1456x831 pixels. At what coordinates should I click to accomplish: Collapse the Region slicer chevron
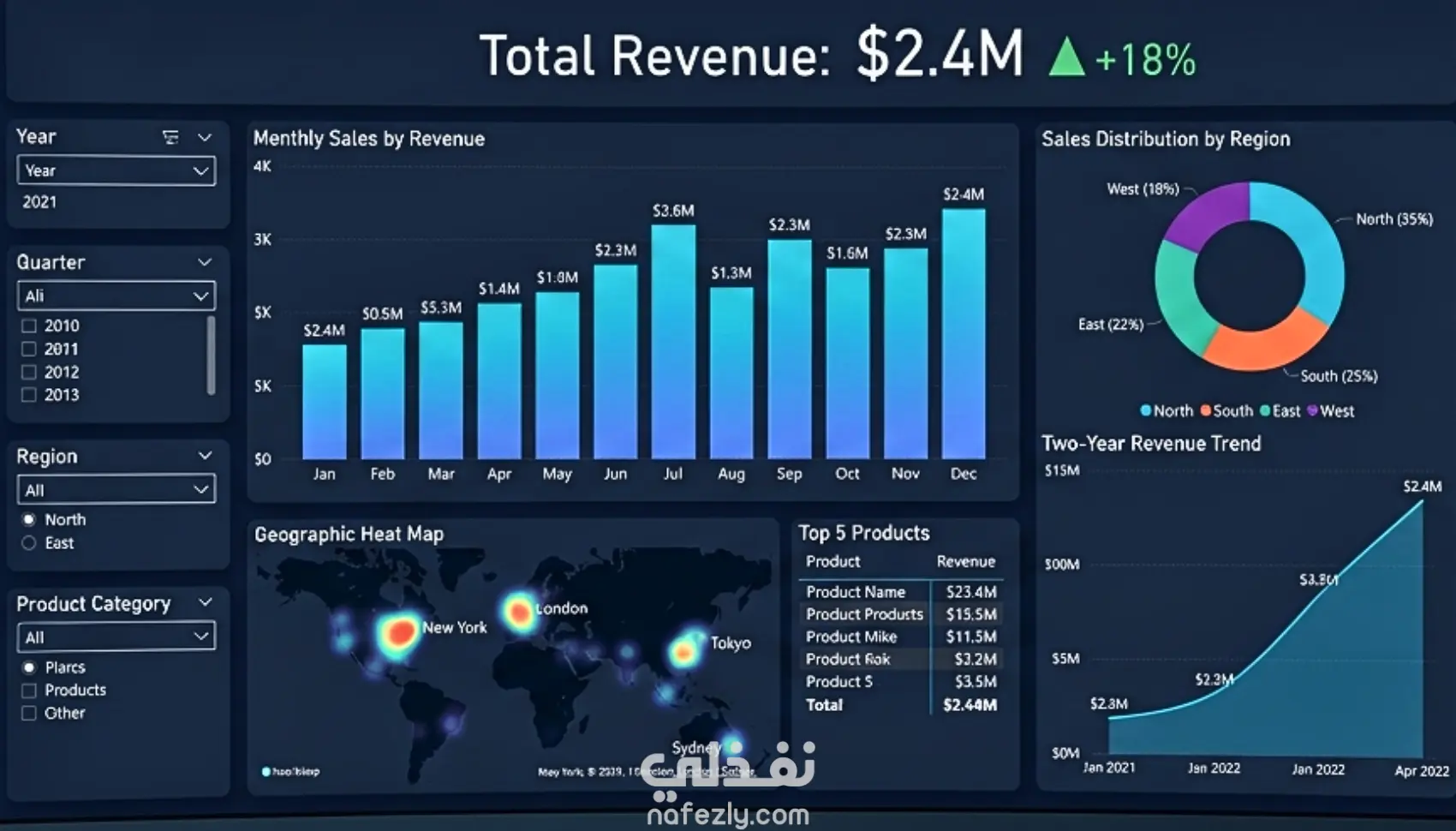[205, 456]
